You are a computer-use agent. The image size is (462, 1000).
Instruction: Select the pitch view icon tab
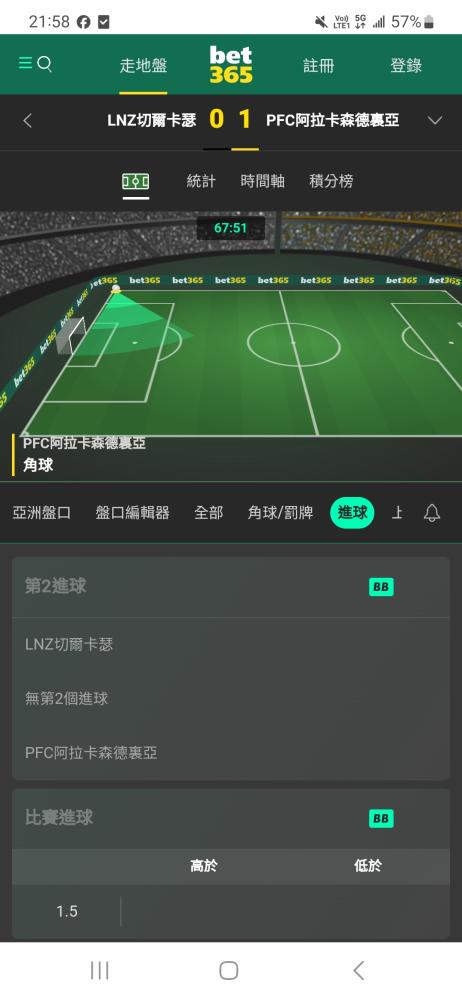[135, 182]
